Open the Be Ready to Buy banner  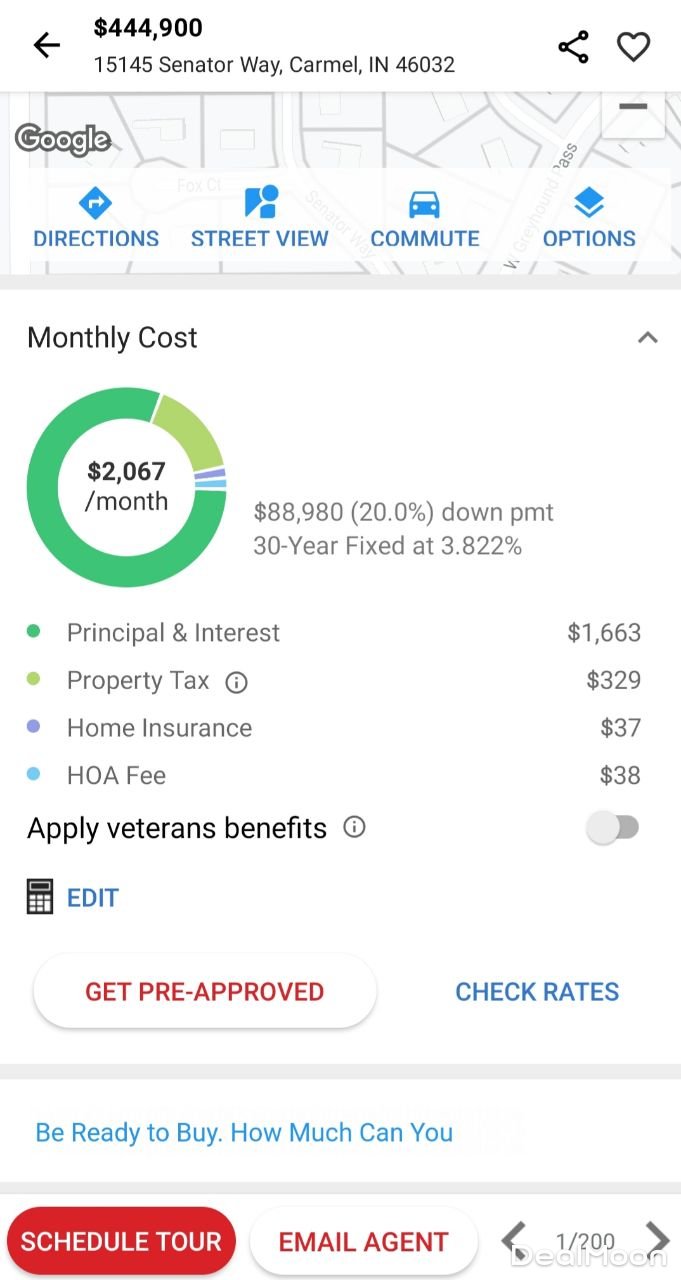point(244,1132)
